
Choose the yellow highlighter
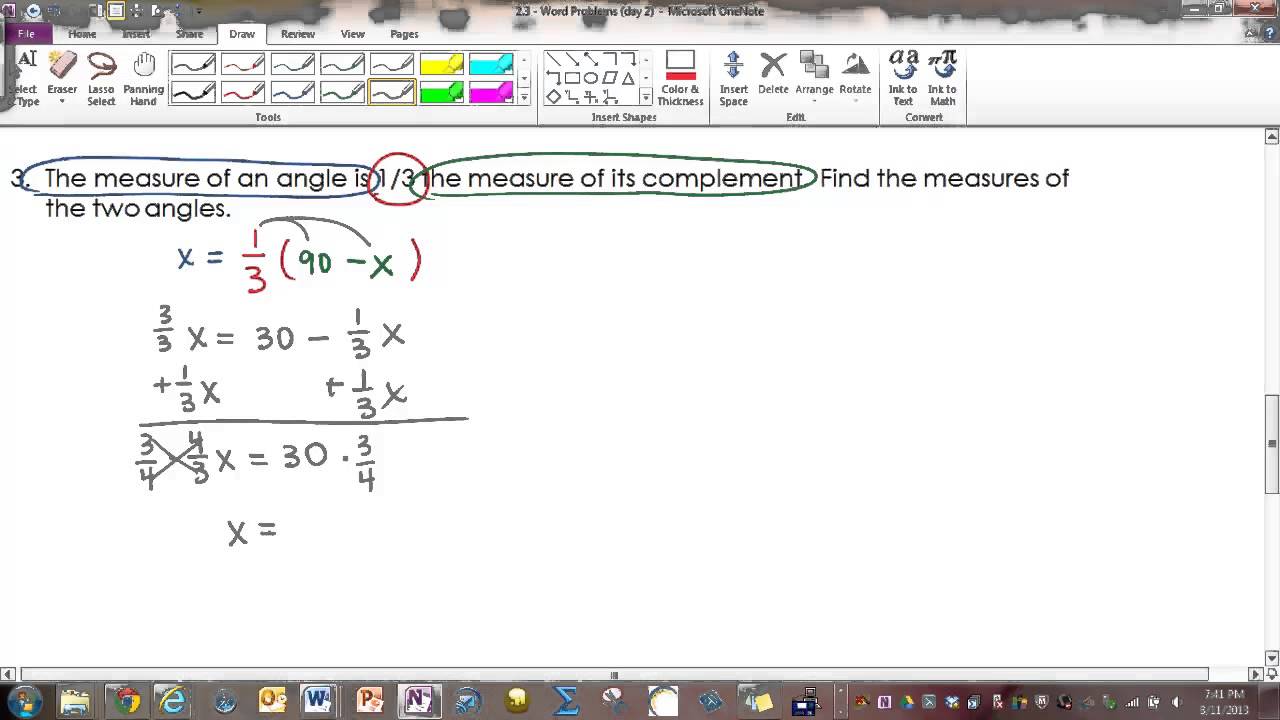441,65
